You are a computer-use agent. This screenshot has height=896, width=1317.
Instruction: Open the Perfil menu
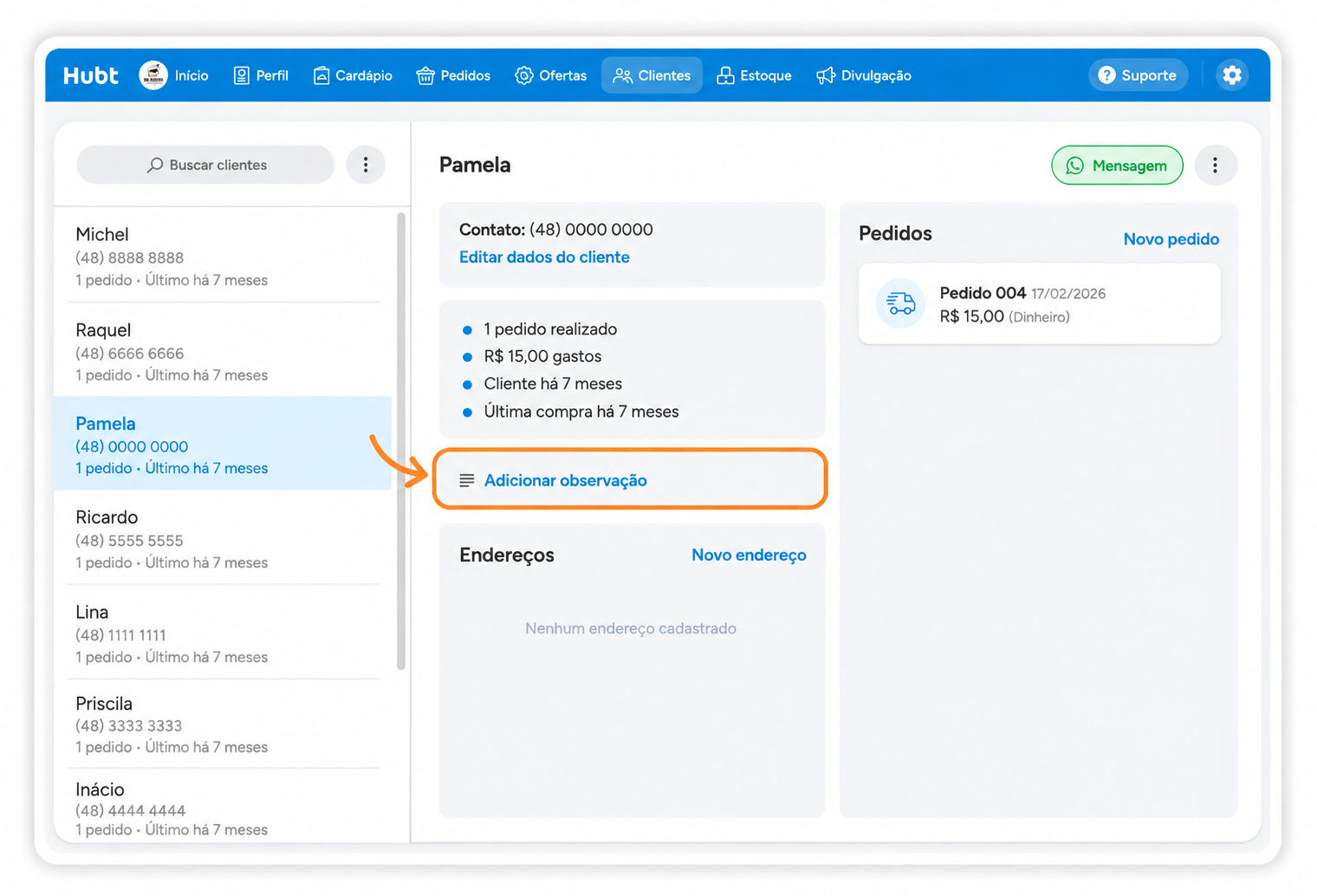(x=261, y=75)
